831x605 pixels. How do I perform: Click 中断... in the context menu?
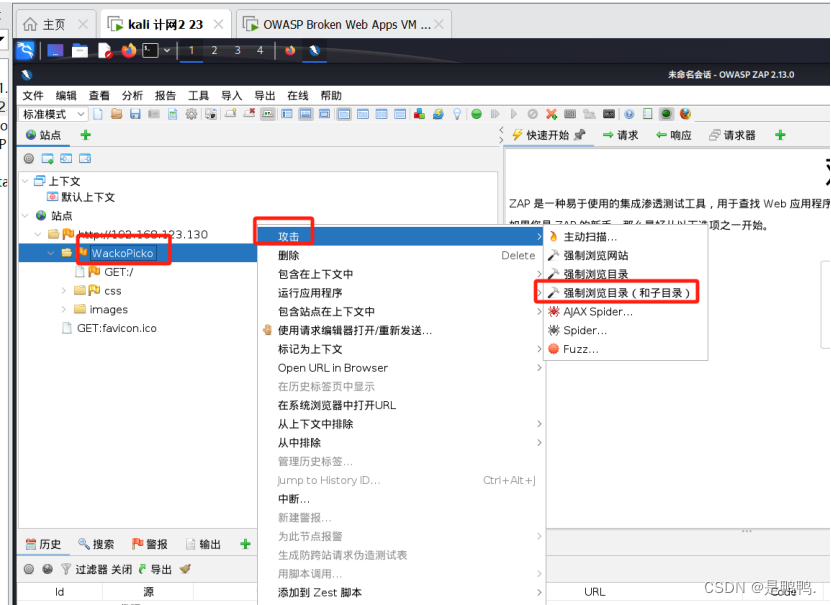[401, 499]
